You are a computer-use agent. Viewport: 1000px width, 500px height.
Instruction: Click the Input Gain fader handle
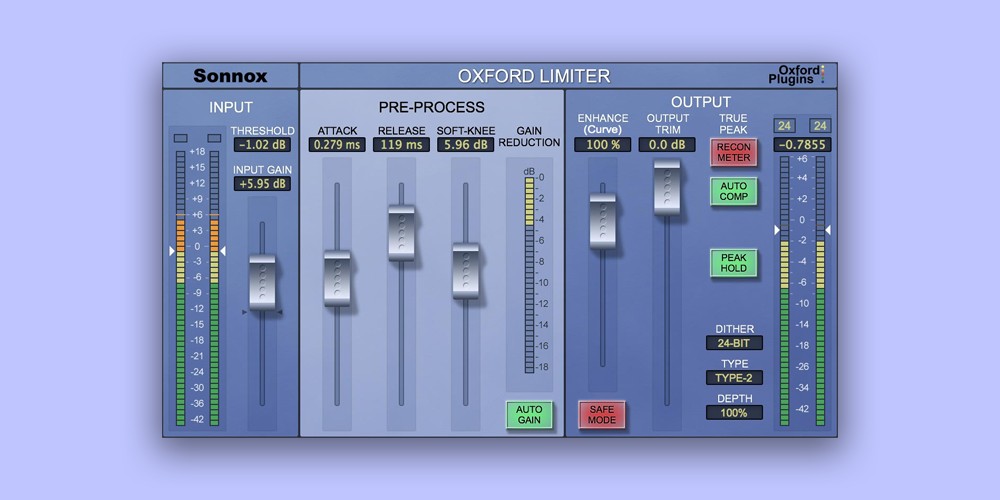[x=262, y=282]
